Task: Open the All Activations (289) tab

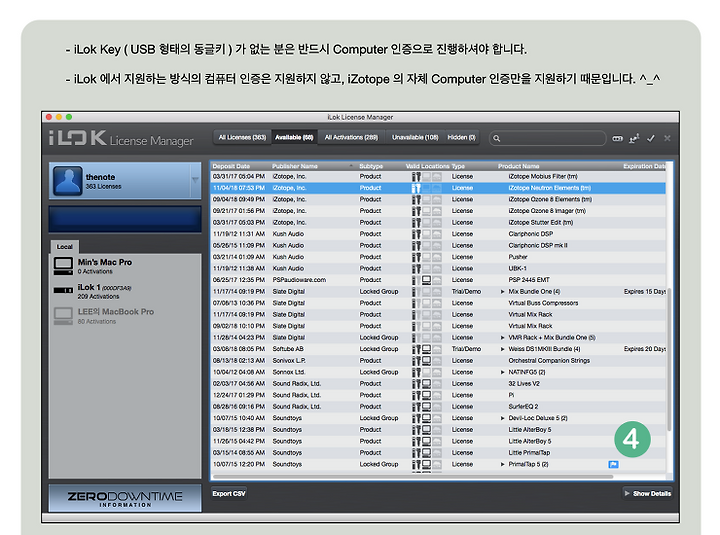Action: pyautogui.click(x=351, y=137)
